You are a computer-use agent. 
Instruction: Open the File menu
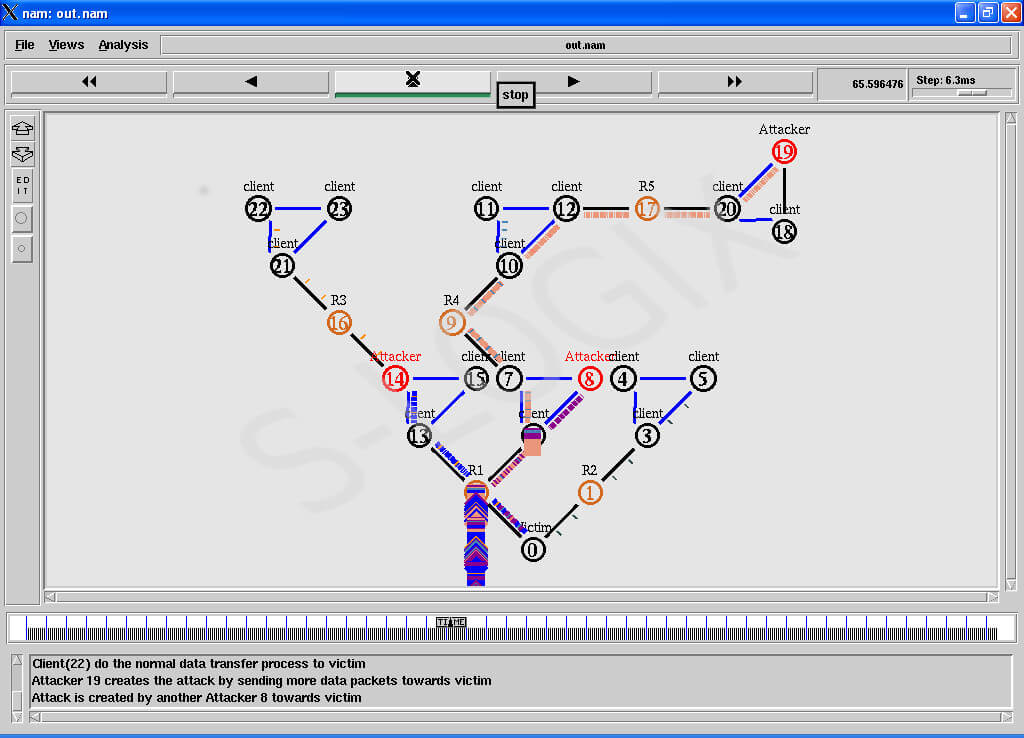(24, 45)
